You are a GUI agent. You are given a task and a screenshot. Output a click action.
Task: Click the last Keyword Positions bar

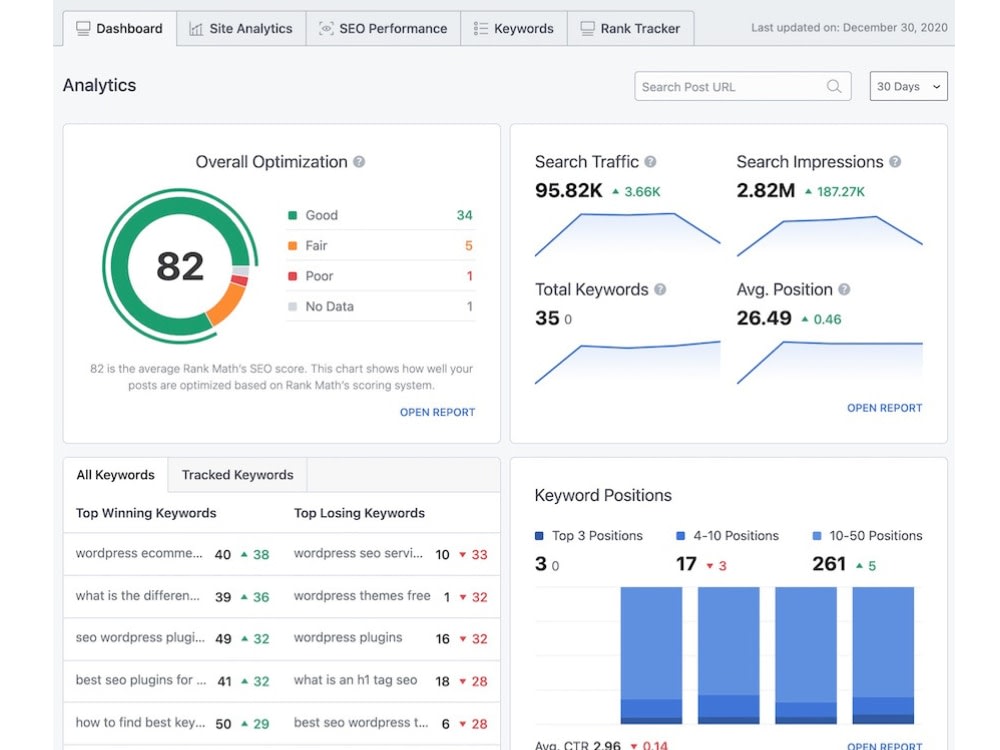(883, 656)
